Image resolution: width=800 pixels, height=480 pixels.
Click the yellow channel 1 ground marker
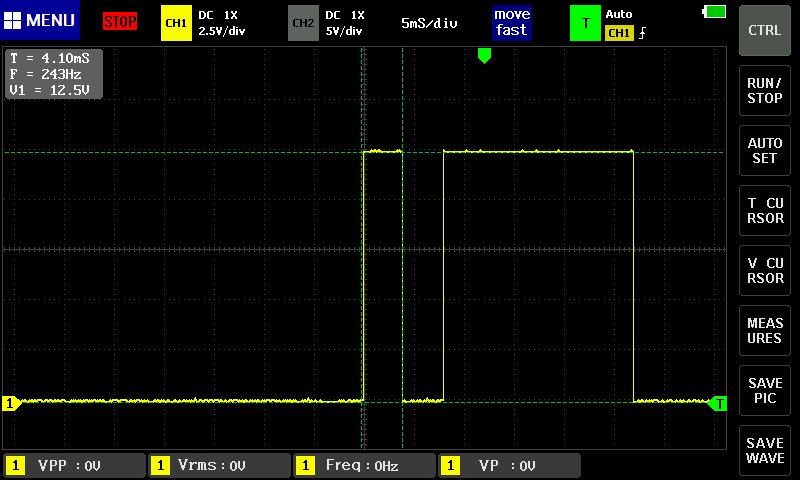point(11,403)
